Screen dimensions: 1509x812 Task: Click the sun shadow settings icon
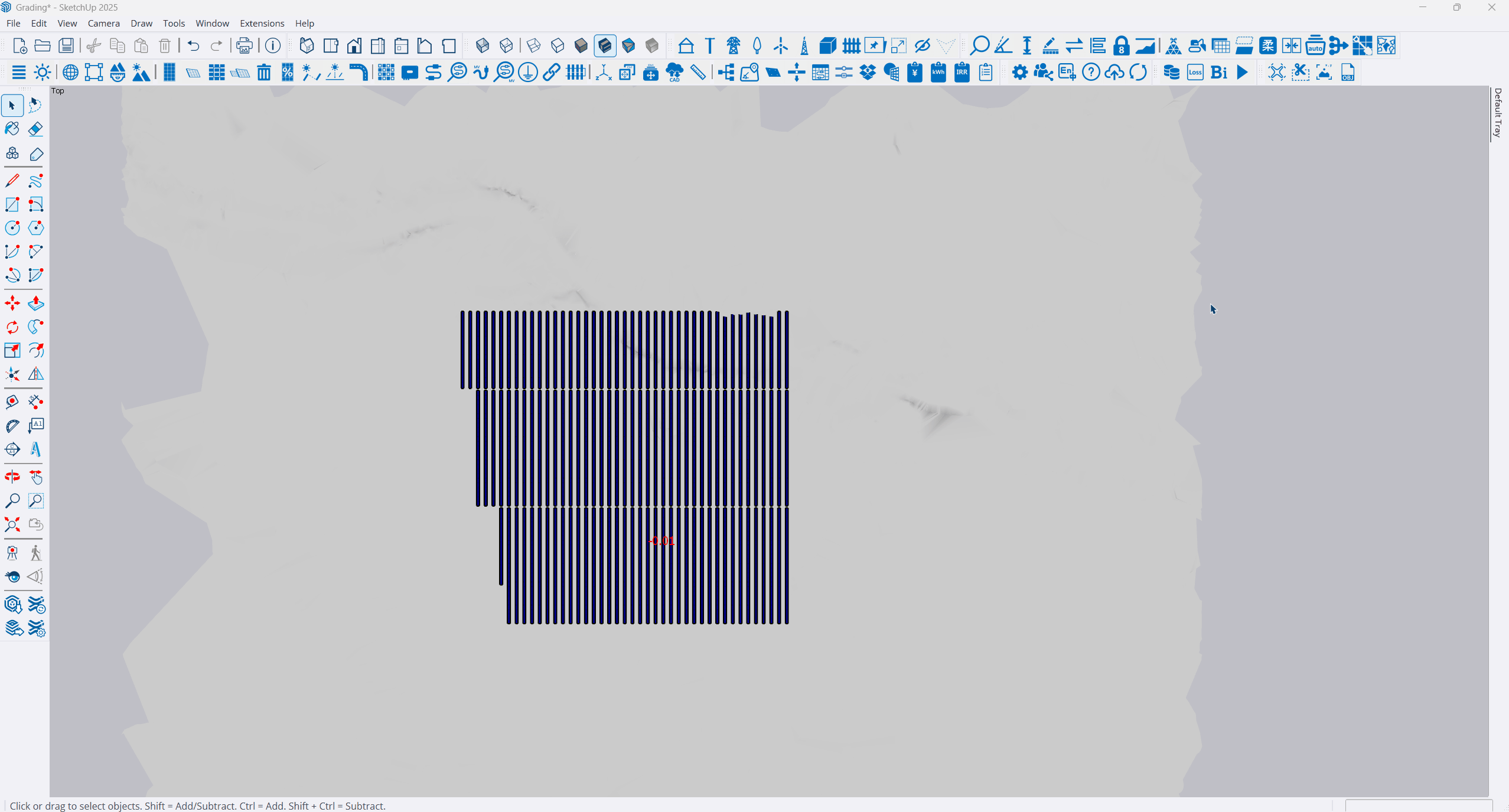click(43, 73)
